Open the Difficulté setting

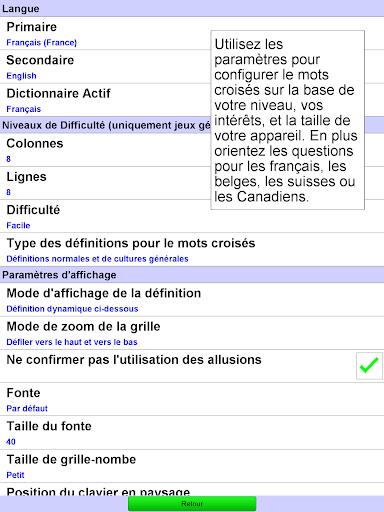[192, 216]
